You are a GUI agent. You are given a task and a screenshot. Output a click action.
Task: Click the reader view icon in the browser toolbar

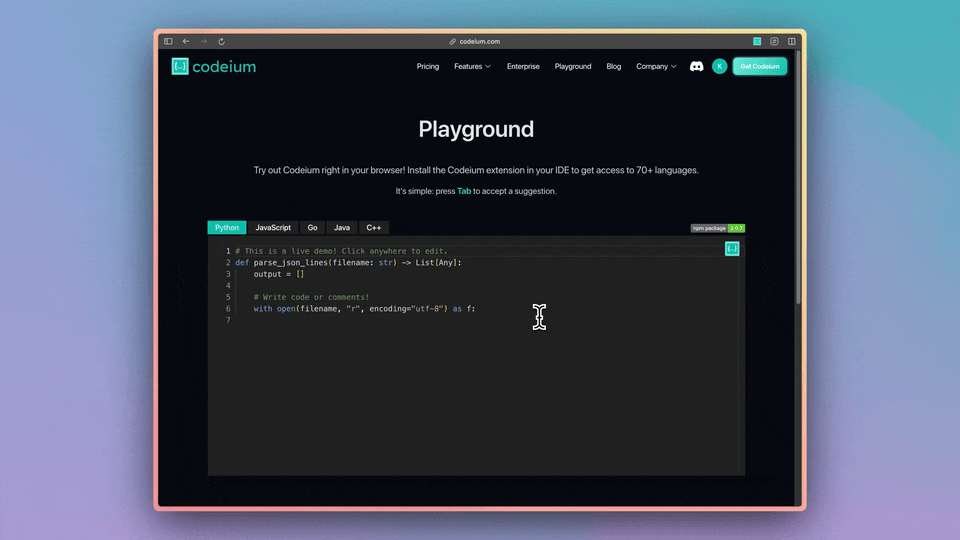click(x=774, y=41)
